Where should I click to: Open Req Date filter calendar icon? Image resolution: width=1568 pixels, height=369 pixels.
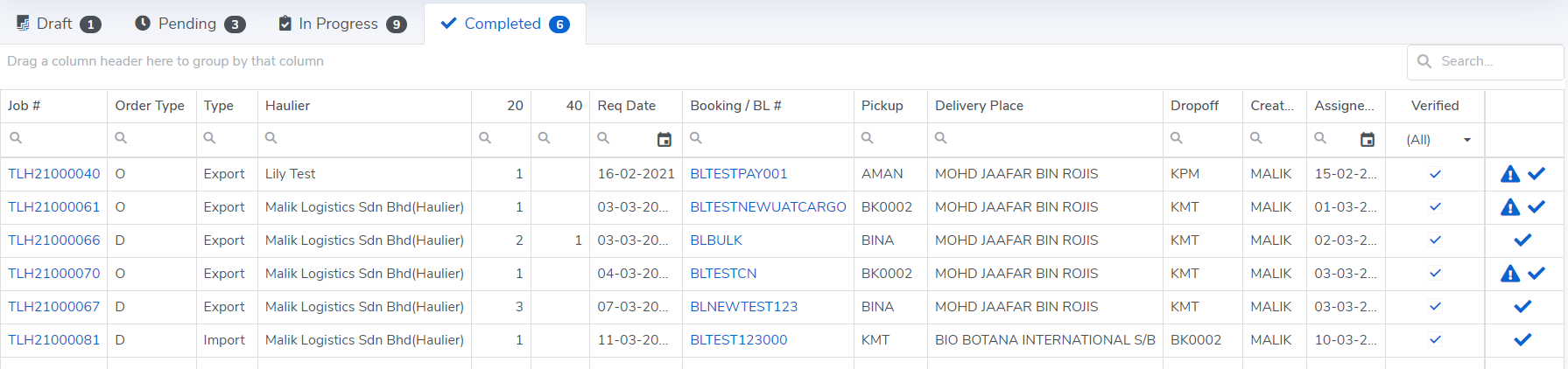click(664, 140)
